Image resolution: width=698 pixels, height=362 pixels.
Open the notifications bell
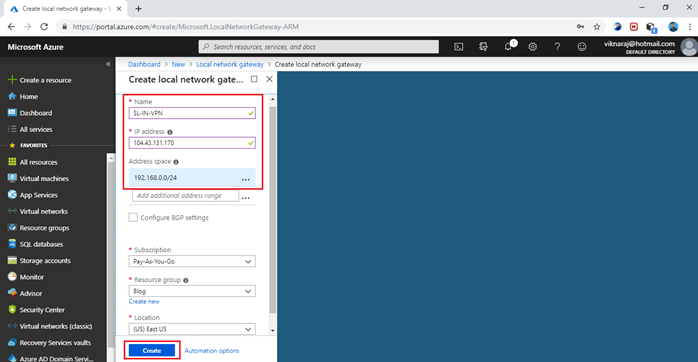508,47
